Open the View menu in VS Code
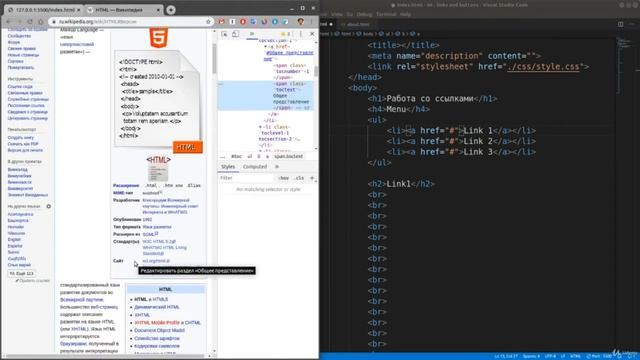Screen dimensions: 640x360 (337, 14)
